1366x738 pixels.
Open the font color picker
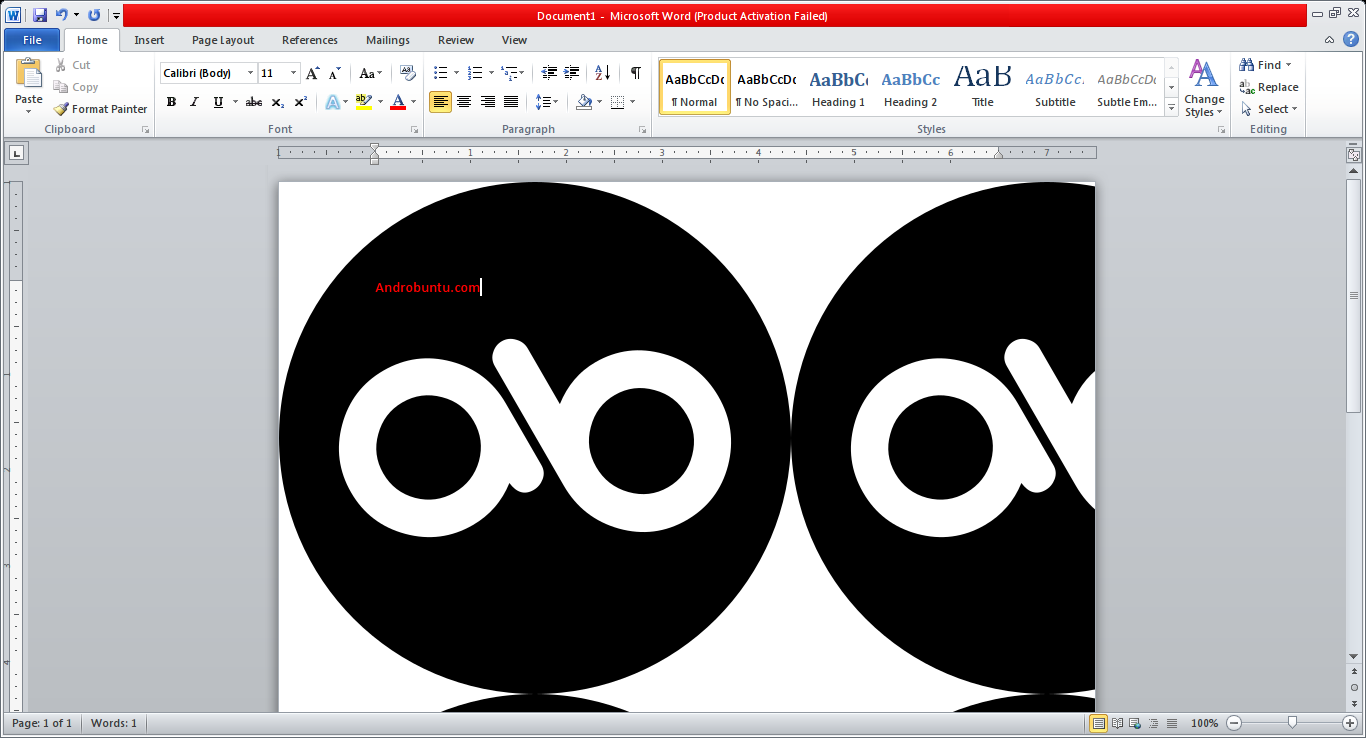[x=411, y=101]
